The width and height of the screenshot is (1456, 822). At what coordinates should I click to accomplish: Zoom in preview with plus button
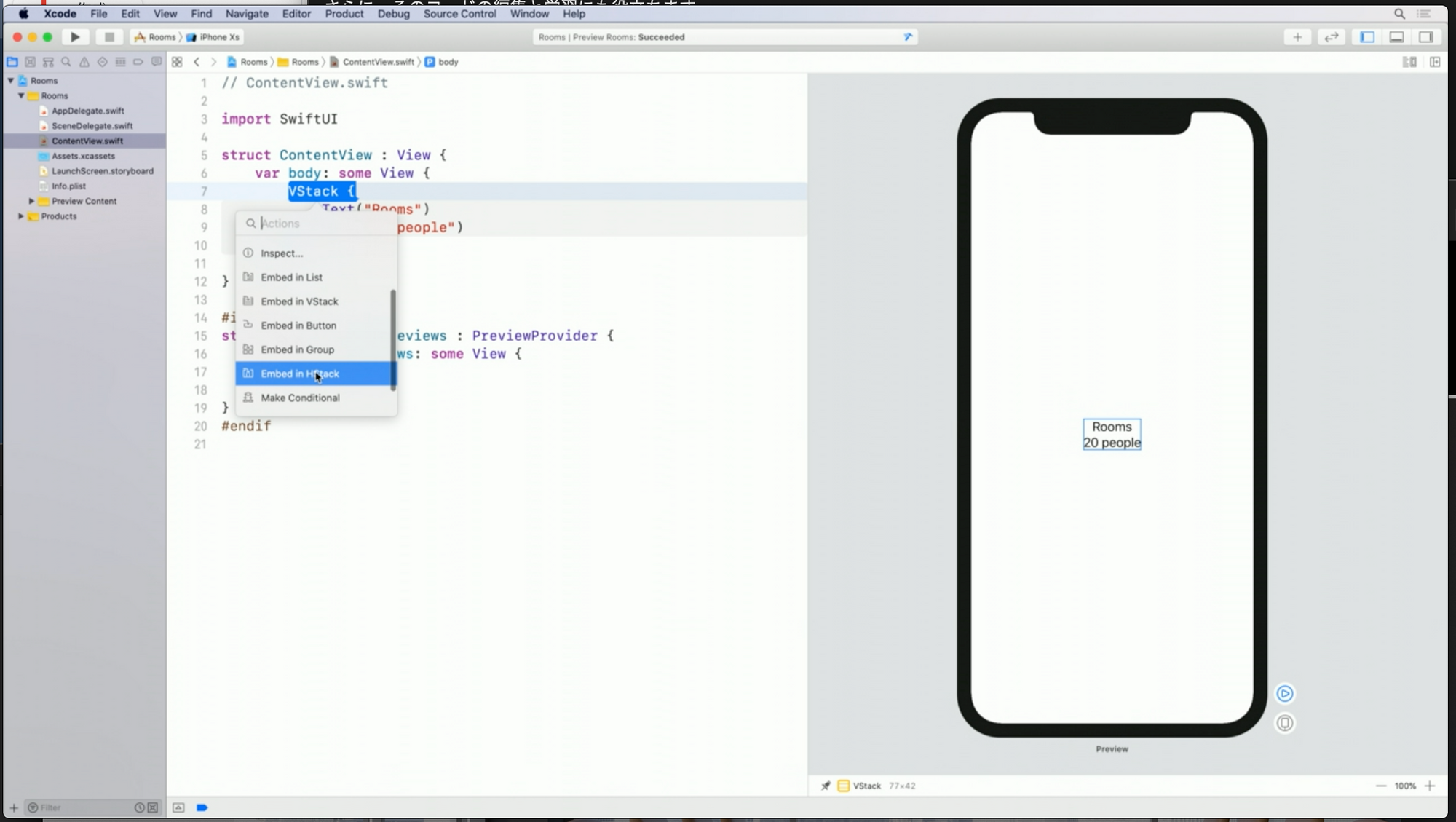pyautogui.click(x=1430, y=786)
